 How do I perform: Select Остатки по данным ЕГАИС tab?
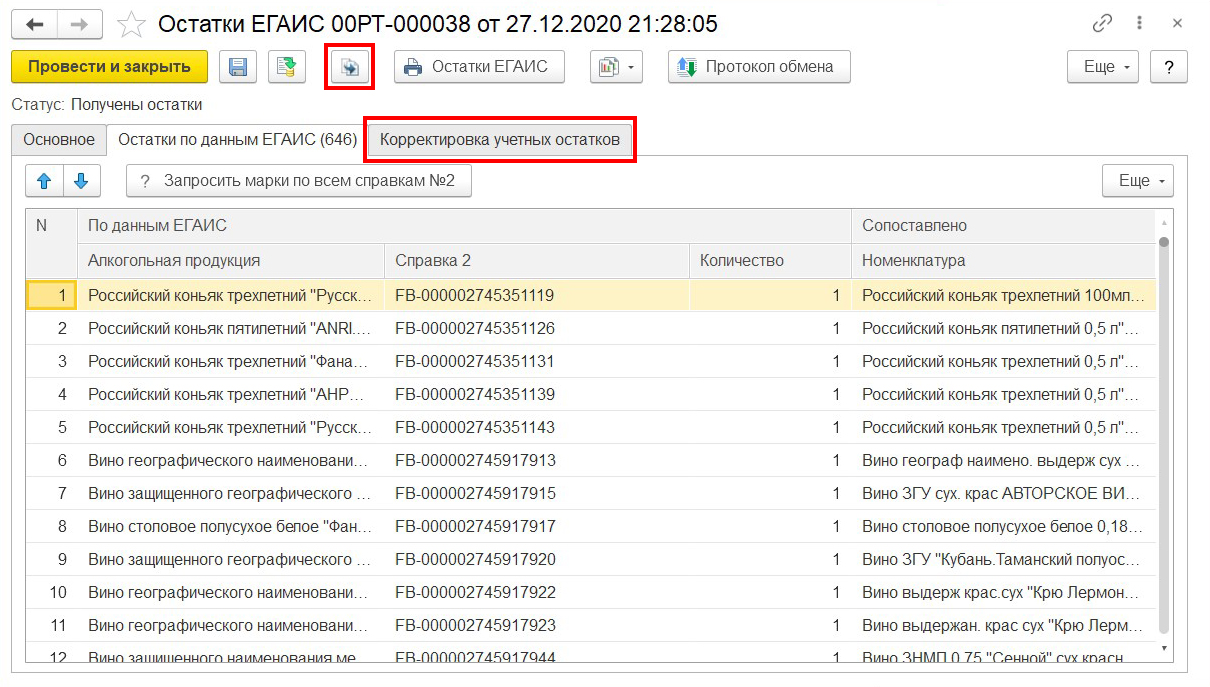pos(237,140)
